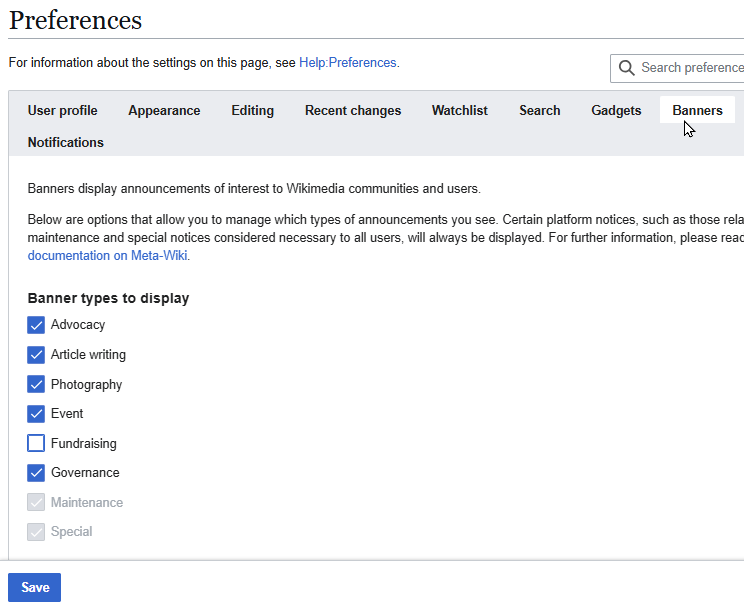Click the disabled Special checkbox
Image resolution: width=744 pixels, height=614 pixels.
coord(36,532)
